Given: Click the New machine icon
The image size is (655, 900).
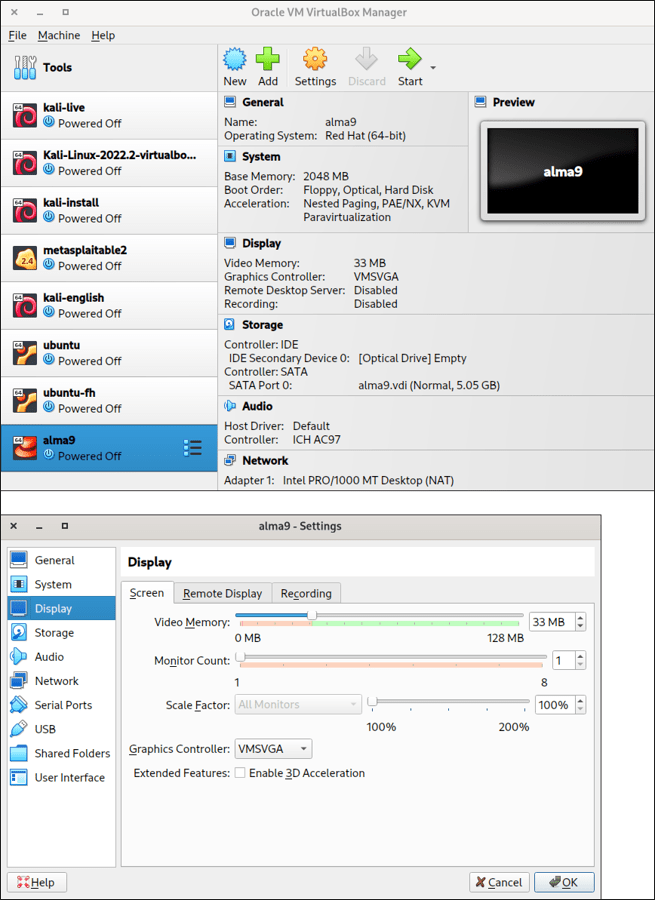Looking at the screenshot, I should pyautogui.click(x=235, y=59).
